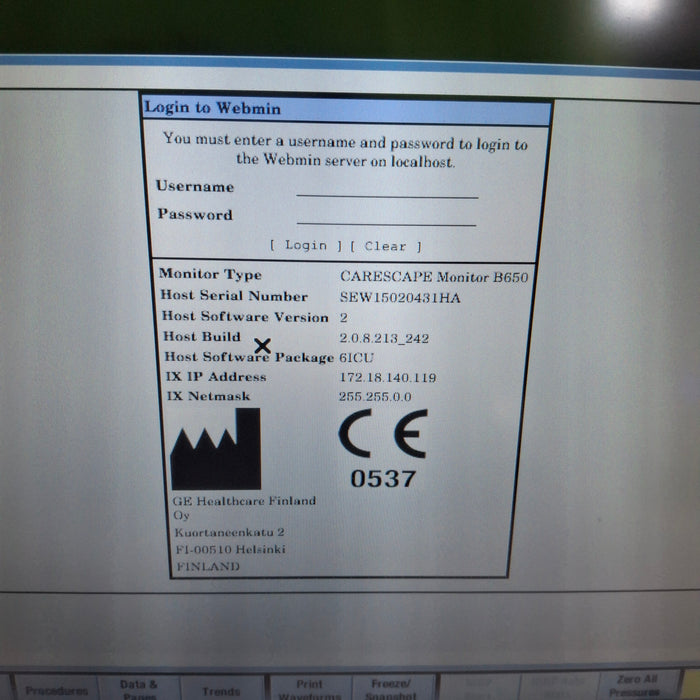Click the IX IP Address label
The image size is (700, 700).
click(216, 377)
